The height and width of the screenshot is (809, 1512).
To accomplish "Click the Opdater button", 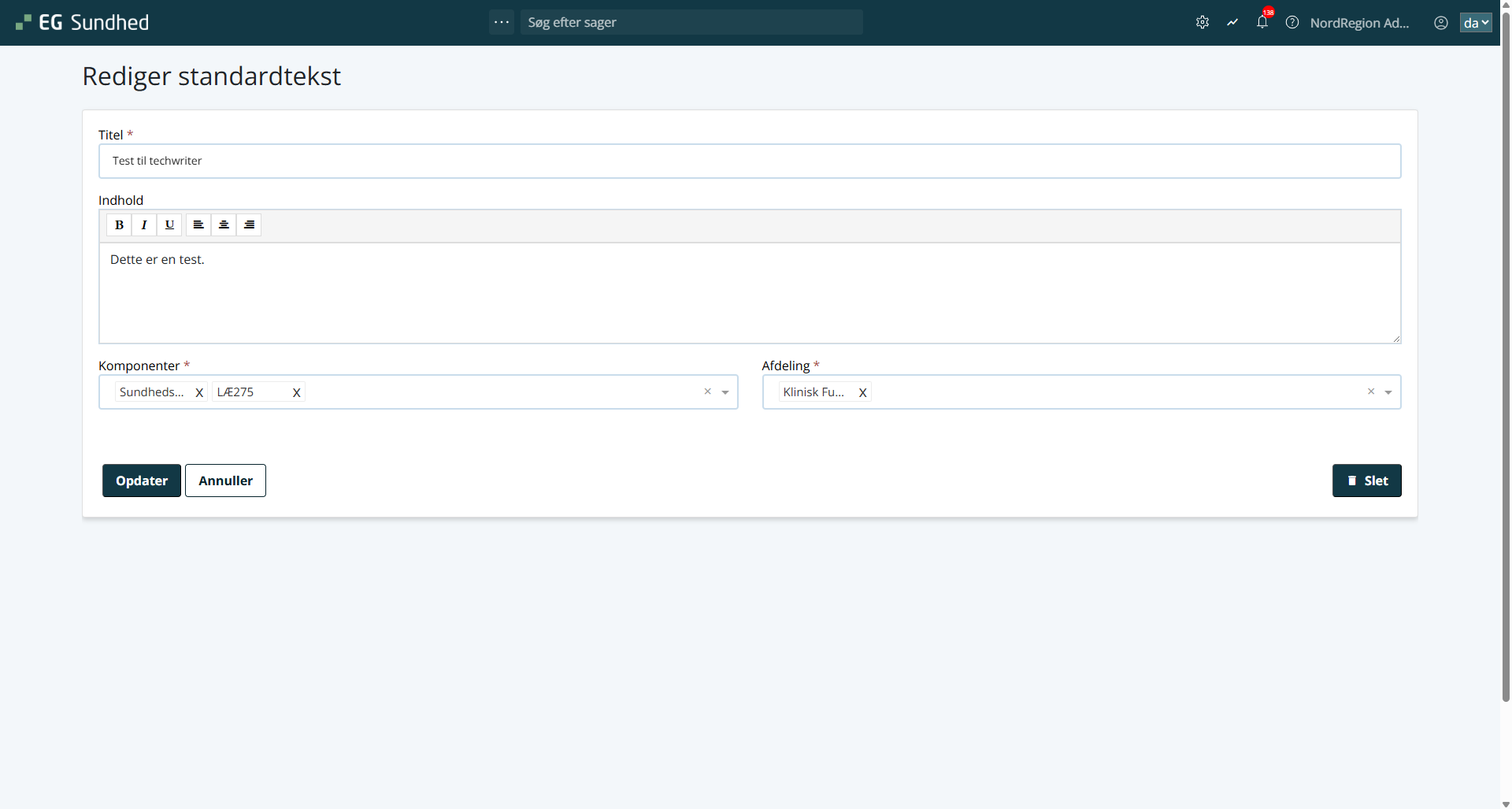I will (142, 481).
